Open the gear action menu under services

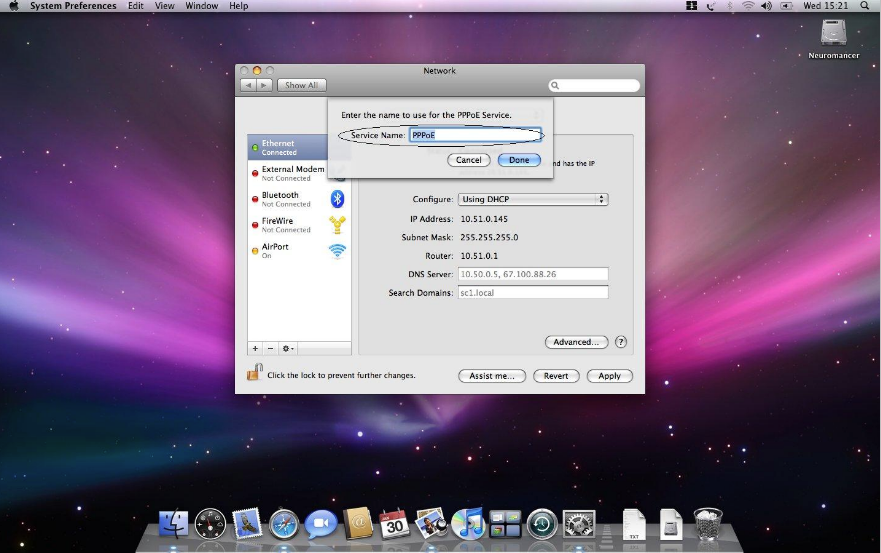[x=288, y=348]
